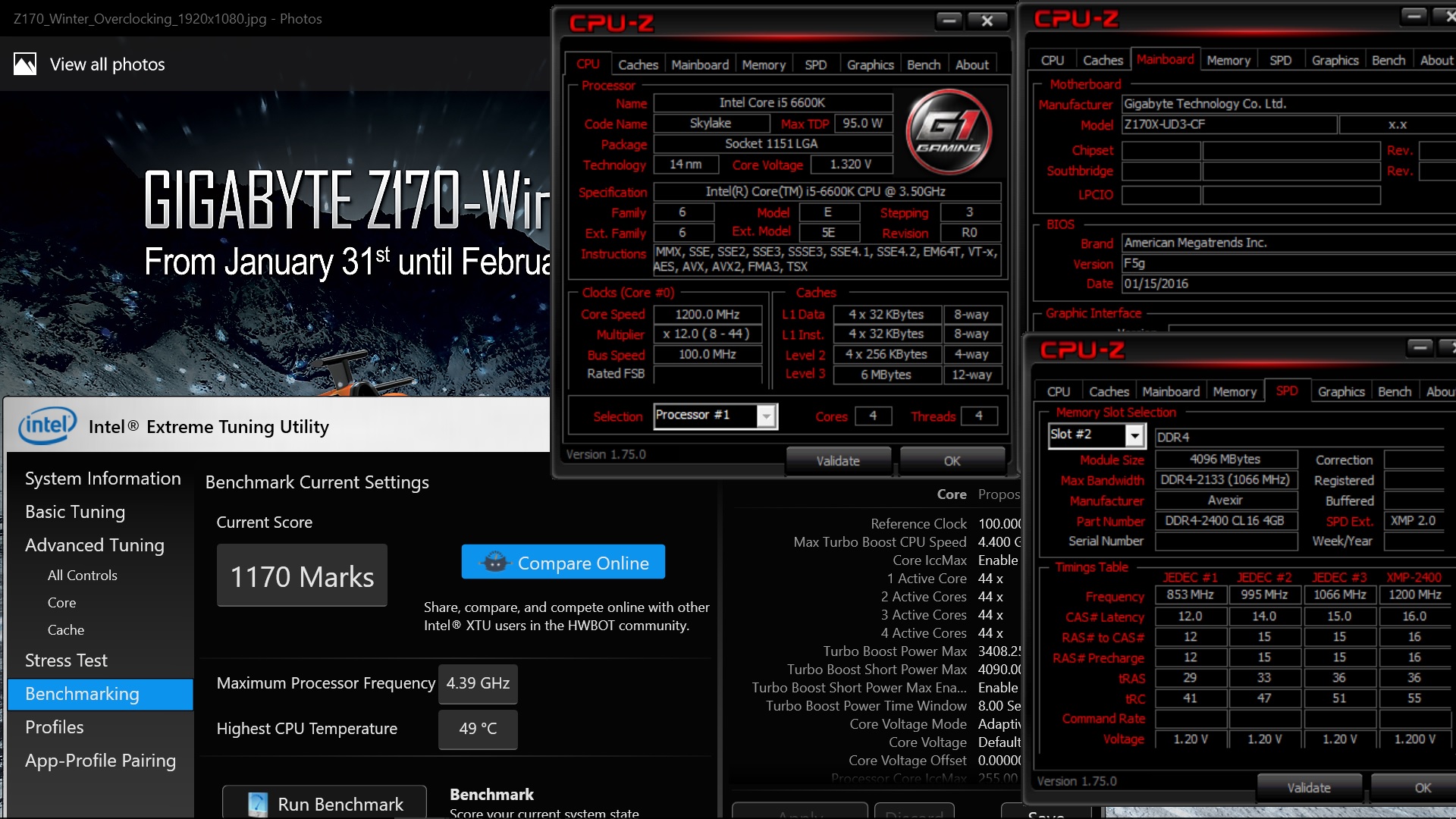Click OK in the CPU tab window
The height and width of the screenshot is (819, 1456).
(x=952, y=460)
